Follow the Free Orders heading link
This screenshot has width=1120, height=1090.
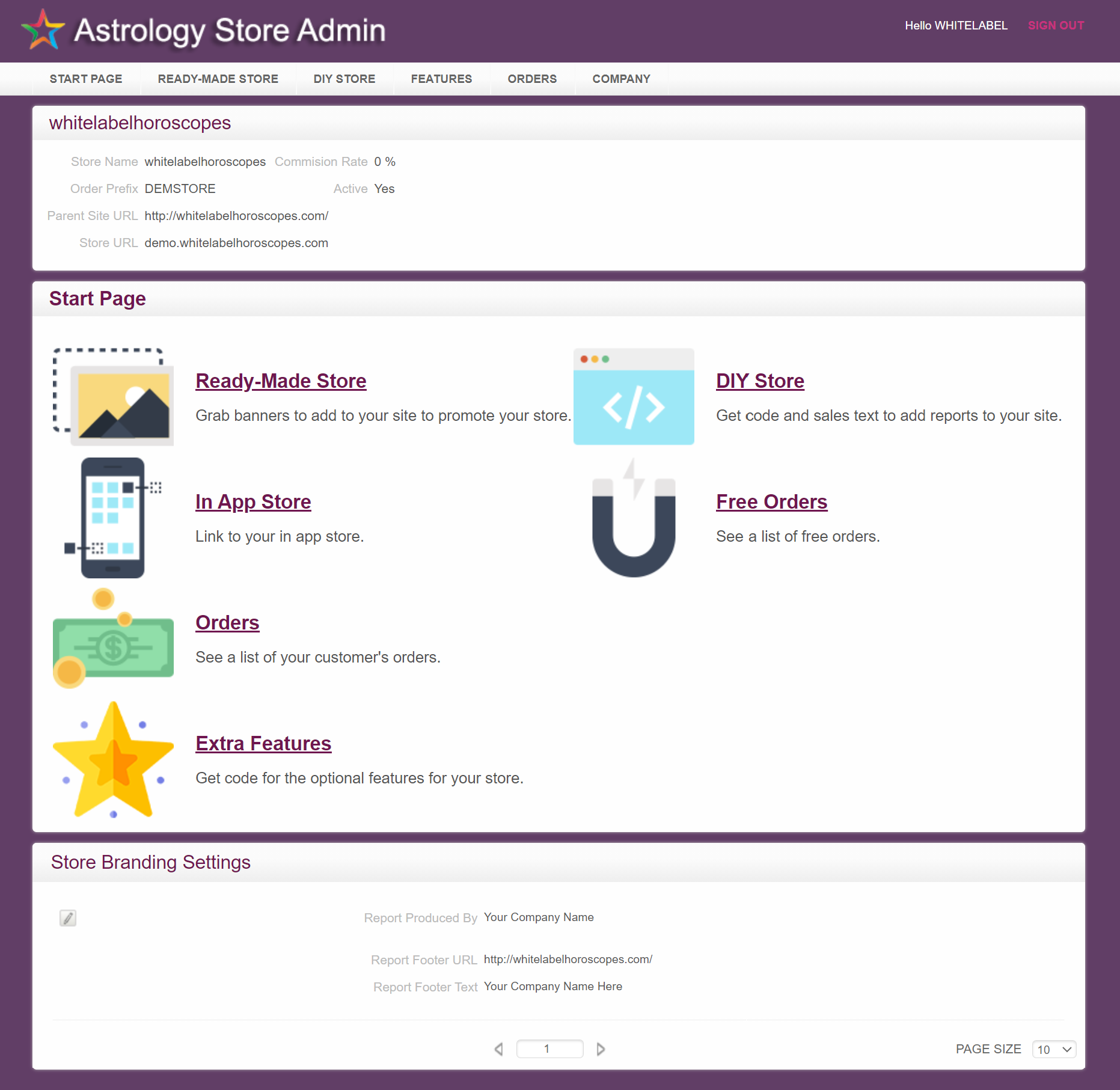pyautogui.click(x=772, y=501)
